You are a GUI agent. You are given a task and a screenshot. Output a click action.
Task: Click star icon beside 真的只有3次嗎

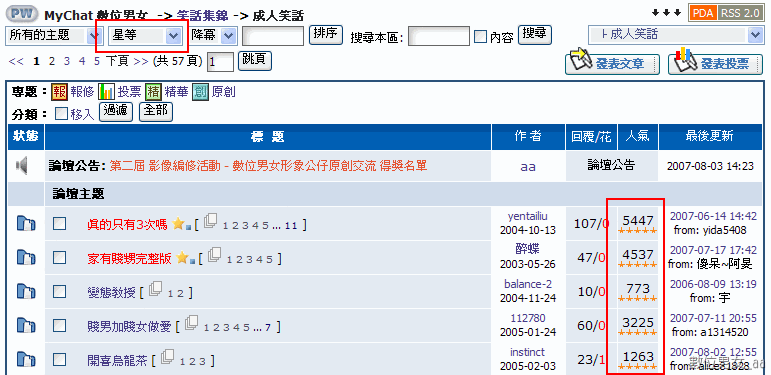pos(178,224)
